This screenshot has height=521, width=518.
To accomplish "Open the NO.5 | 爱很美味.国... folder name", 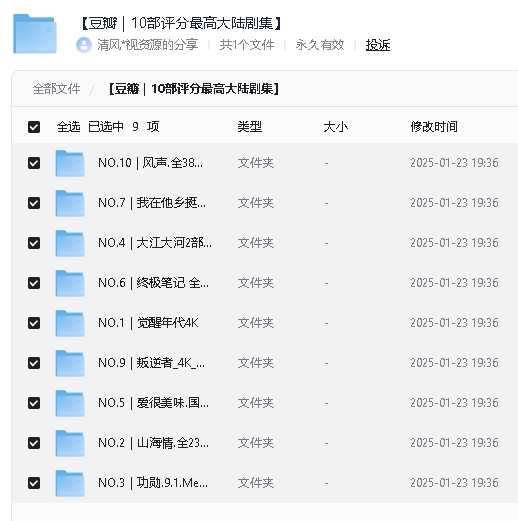I will [x=153, y=403].
